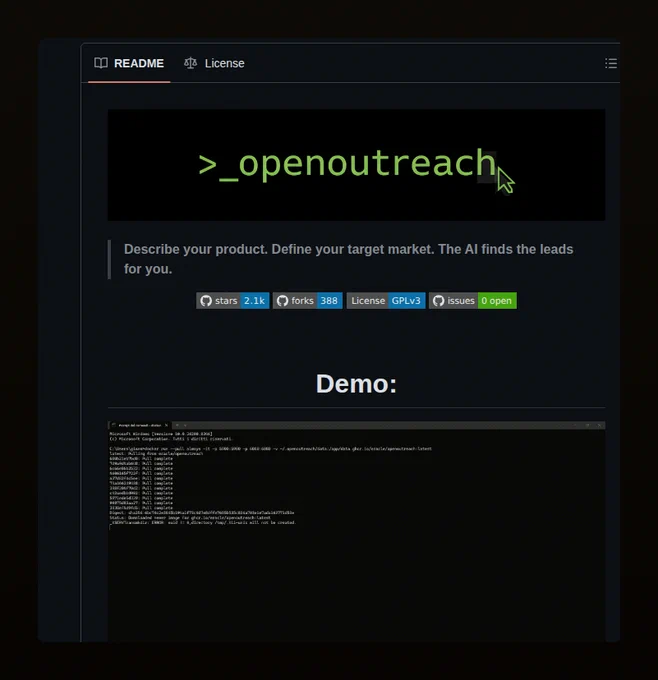Open the stars 2.1k badge
This screenshot has height=680, width=658.
[x=232, y=301]
